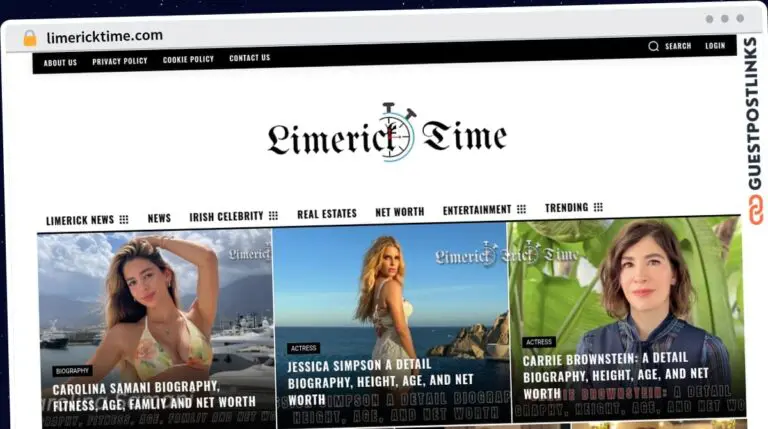Open the Limerick News menu item

click(x=80, y=220)
